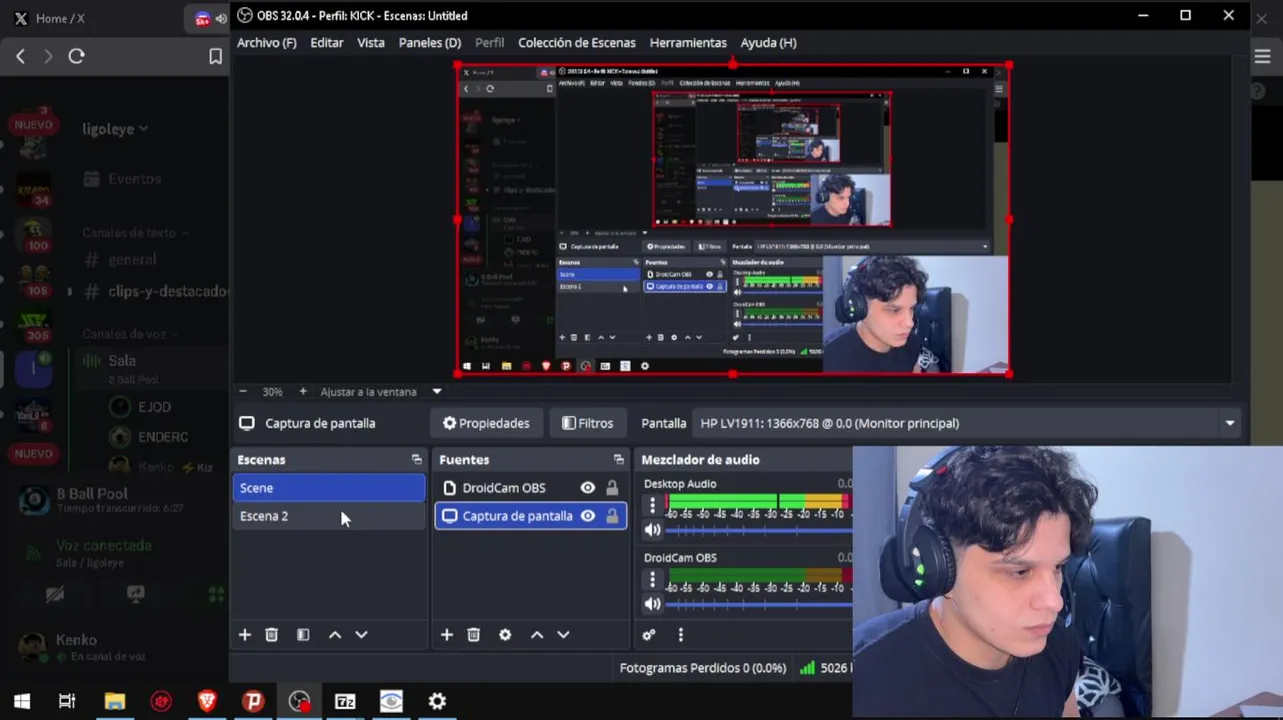Open Eventos in Discord sidebar
The width and height of the screenshot is (1283, 720).
coord(124,179)
